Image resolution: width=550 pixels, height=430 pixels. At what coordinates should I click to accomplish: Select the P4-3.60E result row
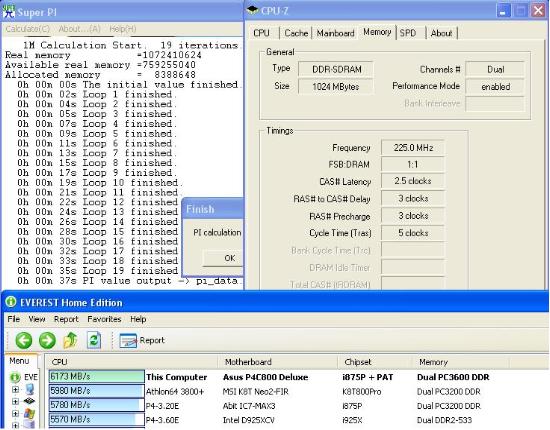click(297, 420)
